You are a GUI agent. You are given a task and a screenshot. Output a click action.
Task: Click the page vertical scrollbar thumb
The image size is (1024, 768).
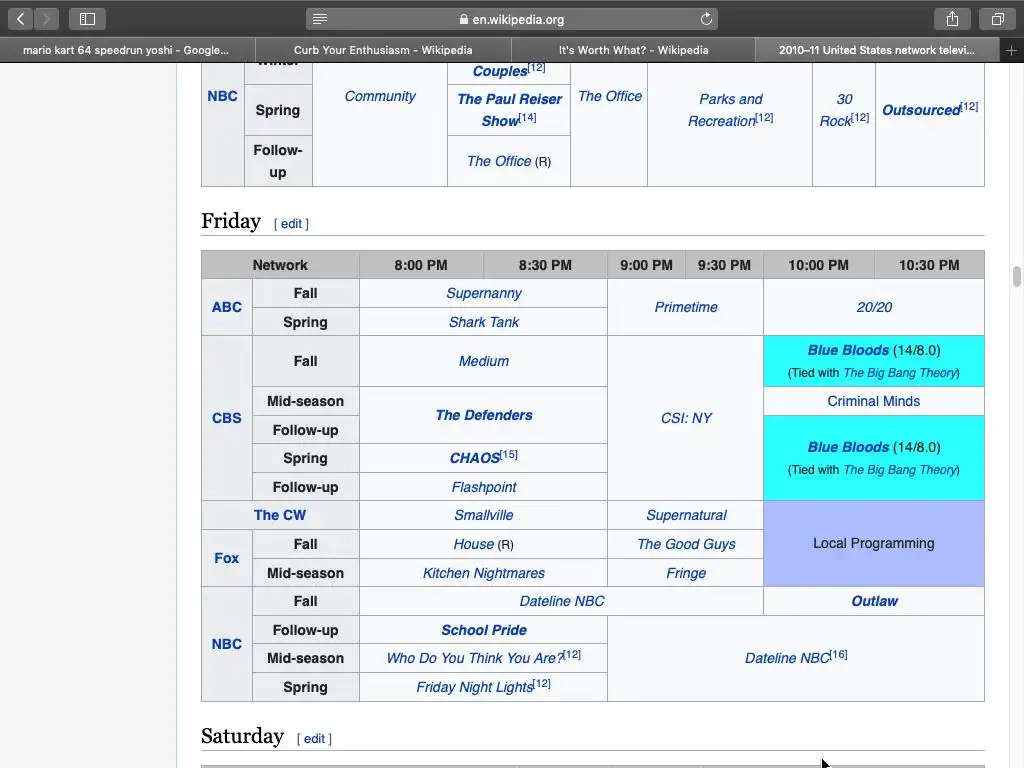tap(1017, 276)
